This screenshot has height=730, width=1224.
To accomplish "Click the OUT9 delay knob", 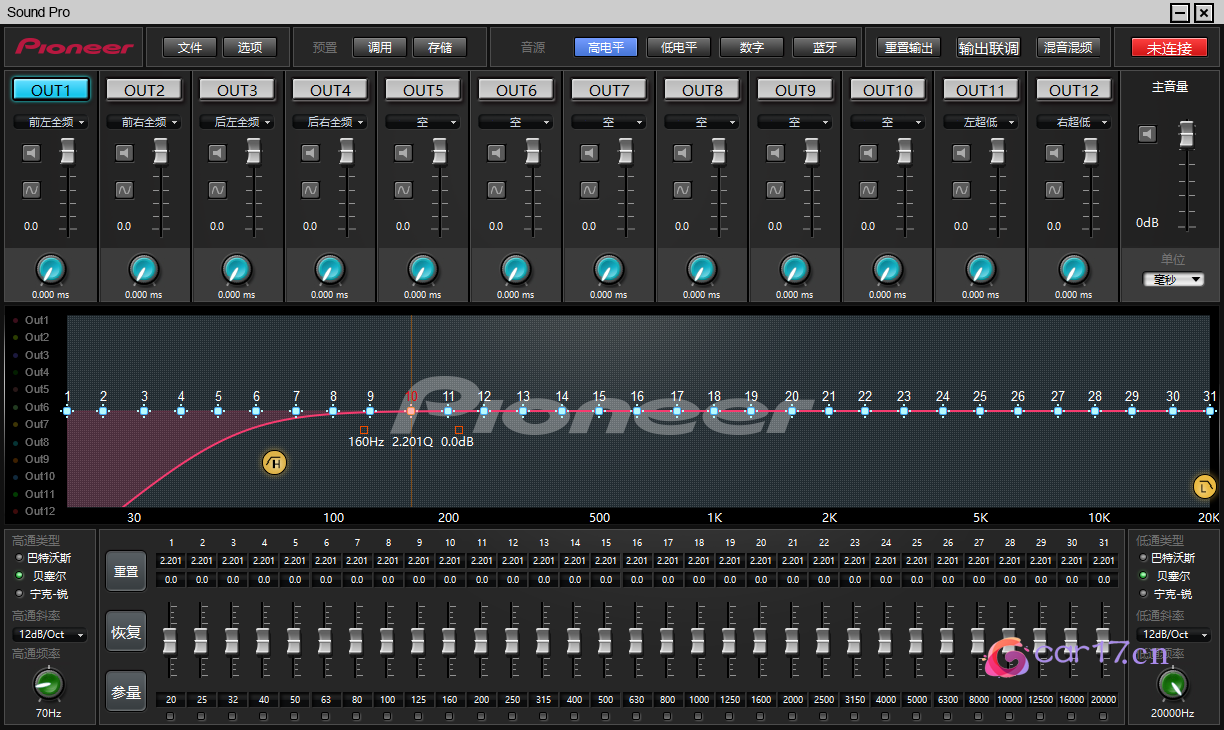I will (795, 269).
